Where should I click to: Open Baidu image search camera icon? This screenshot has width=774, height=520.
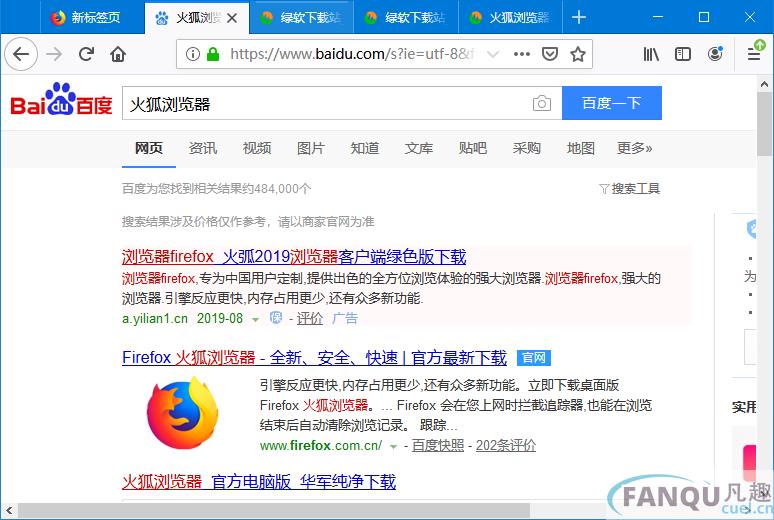[x=542, y=103]
